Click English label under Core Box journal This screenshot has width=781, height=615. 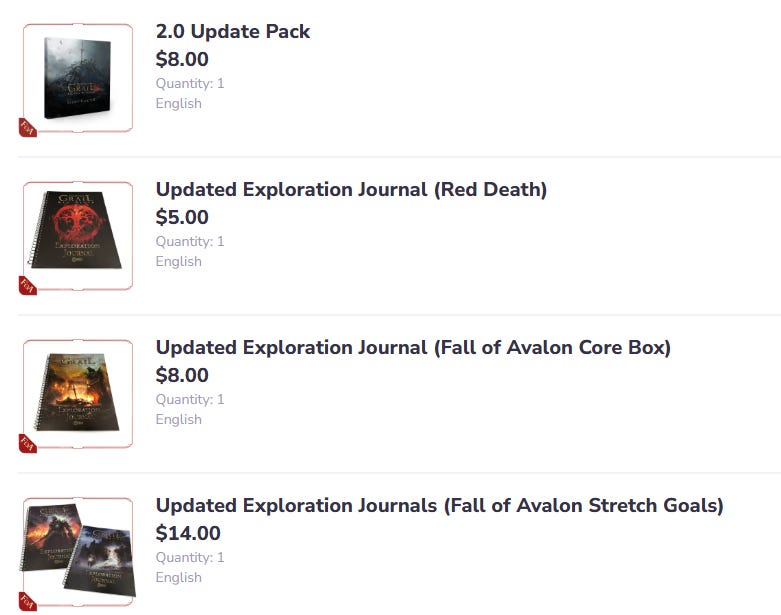coord(178,419)
